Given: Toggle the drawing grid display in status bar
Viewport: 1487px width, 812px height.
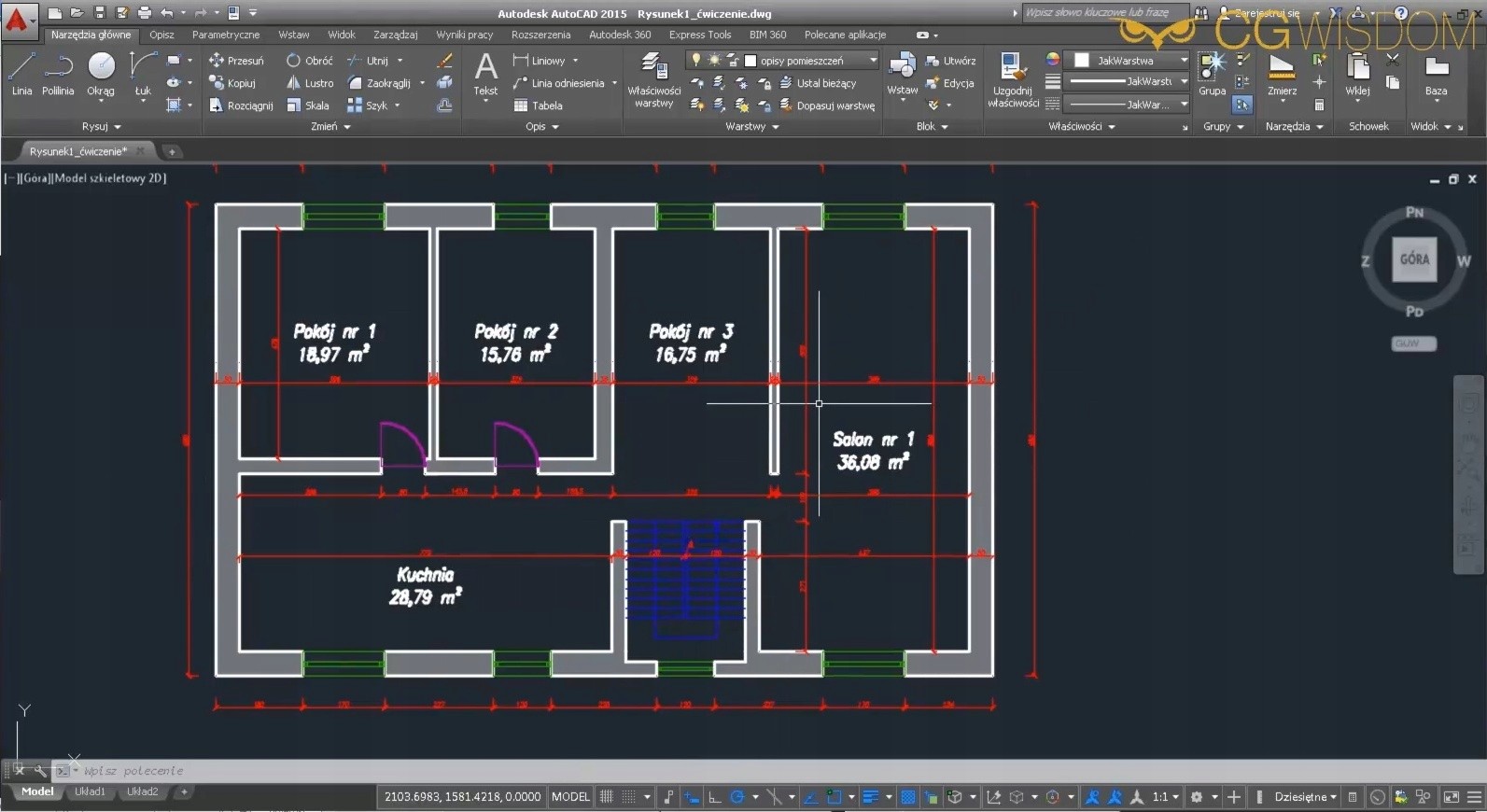Looking at the screenshot, I should tap(607, 797).
